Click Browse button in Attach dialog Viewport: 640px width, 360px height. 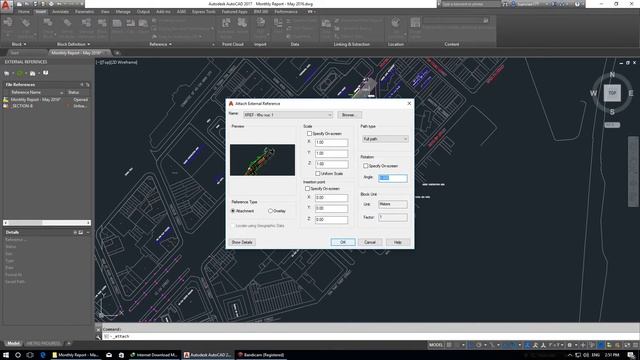349,115
